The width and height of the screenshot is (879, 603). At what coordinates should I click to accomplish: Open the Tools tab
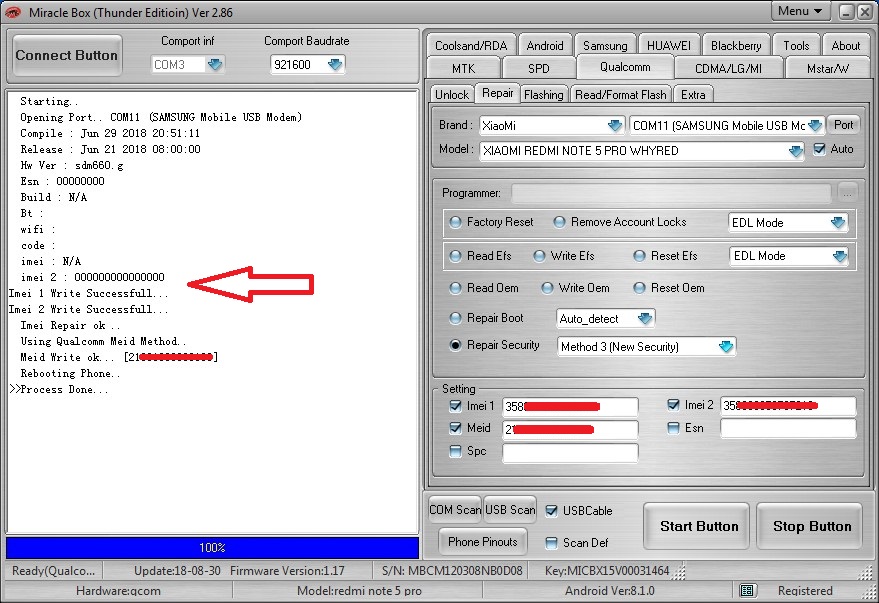click(x=796, y=45)
